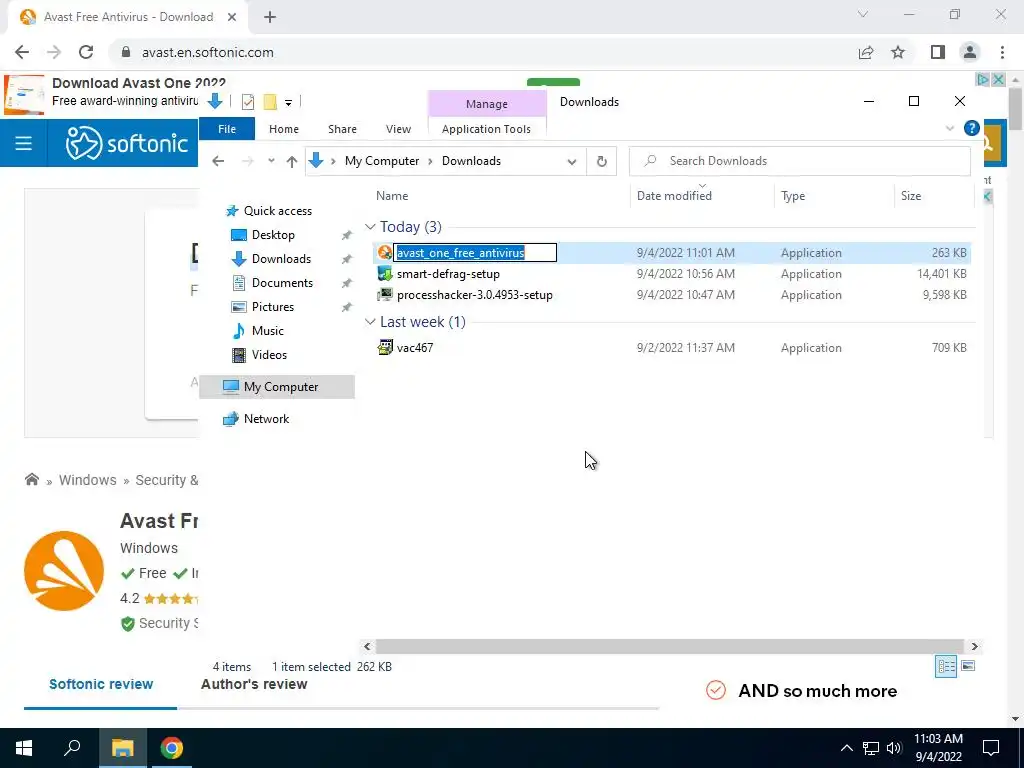This screenshot has width=1024, height=768.
Task: Go back in Explorer navigation
Action: click(x=218, y=161)
